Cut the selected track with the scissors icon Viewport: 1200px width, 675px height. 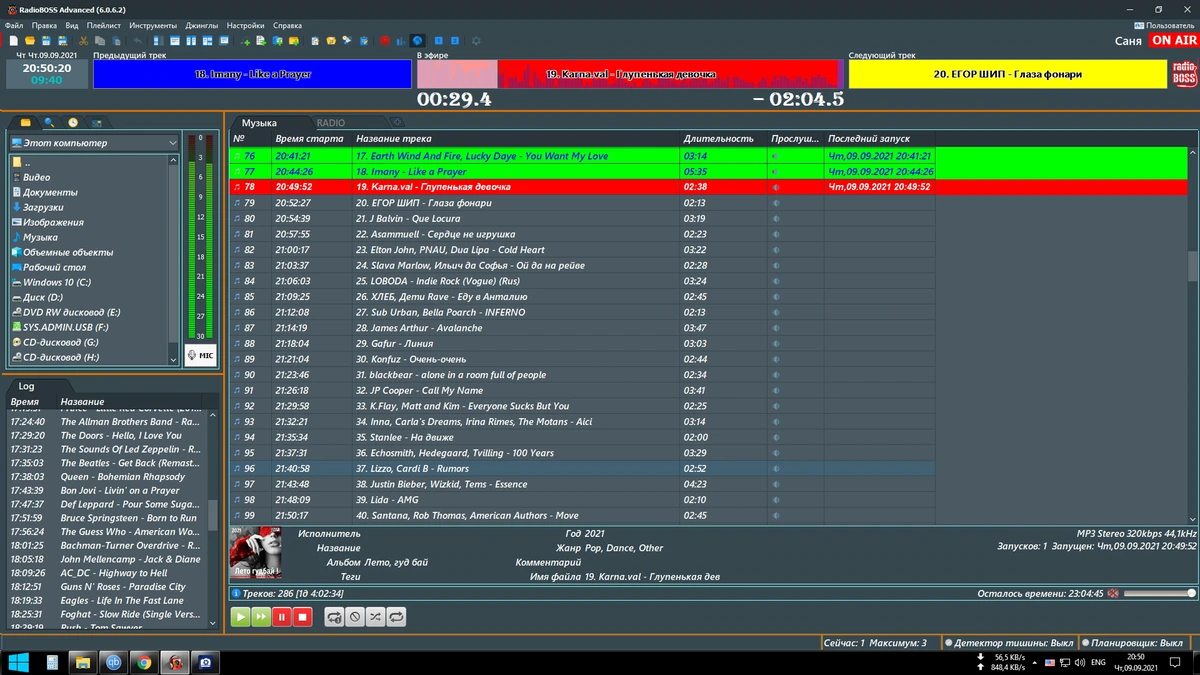pos(84,41)
